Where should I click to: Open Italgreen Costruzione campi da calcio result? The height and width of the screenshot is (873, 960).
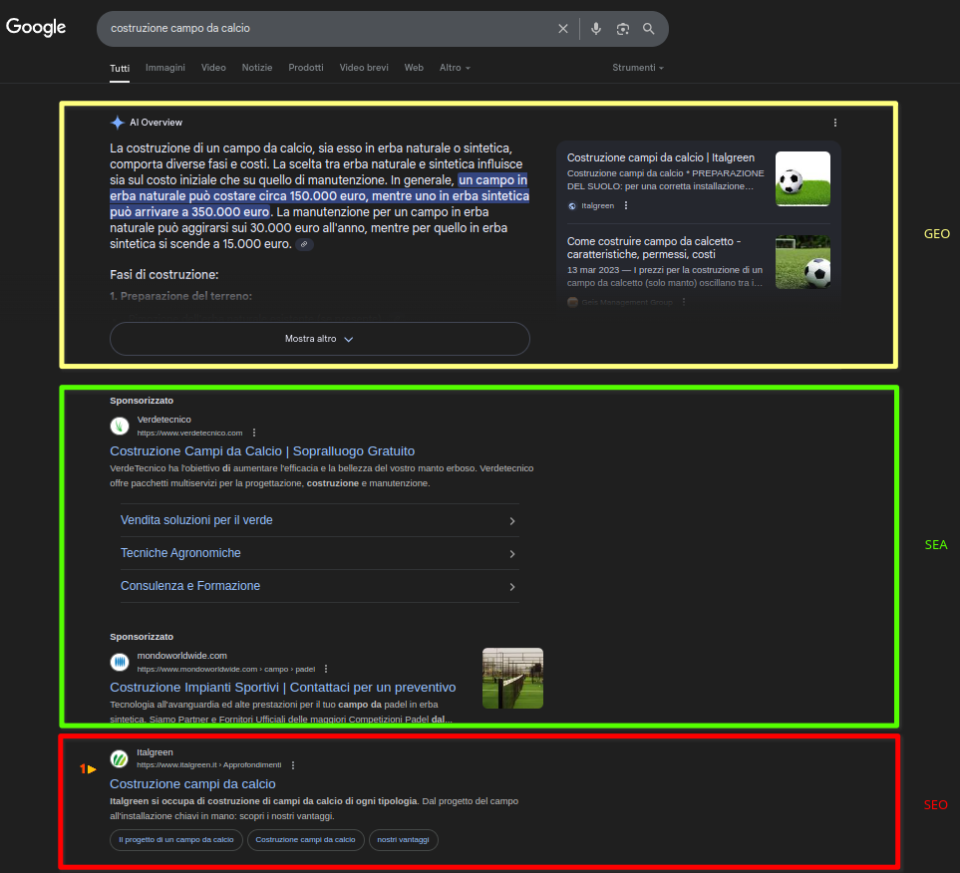[x=193, y=784]
